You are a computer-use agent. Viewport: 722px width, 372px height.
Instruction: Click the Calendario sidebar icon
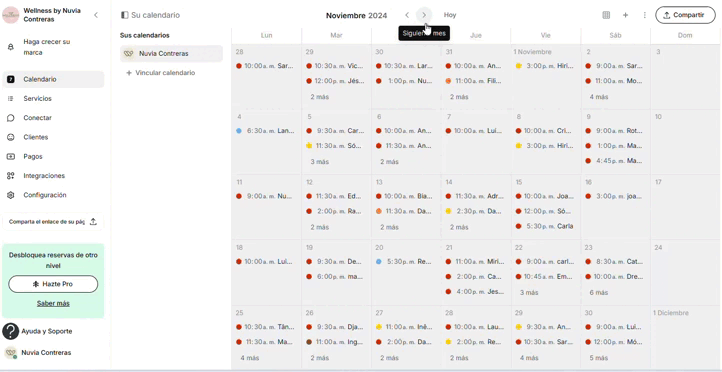pyautogui.click(x=11, y=79)
